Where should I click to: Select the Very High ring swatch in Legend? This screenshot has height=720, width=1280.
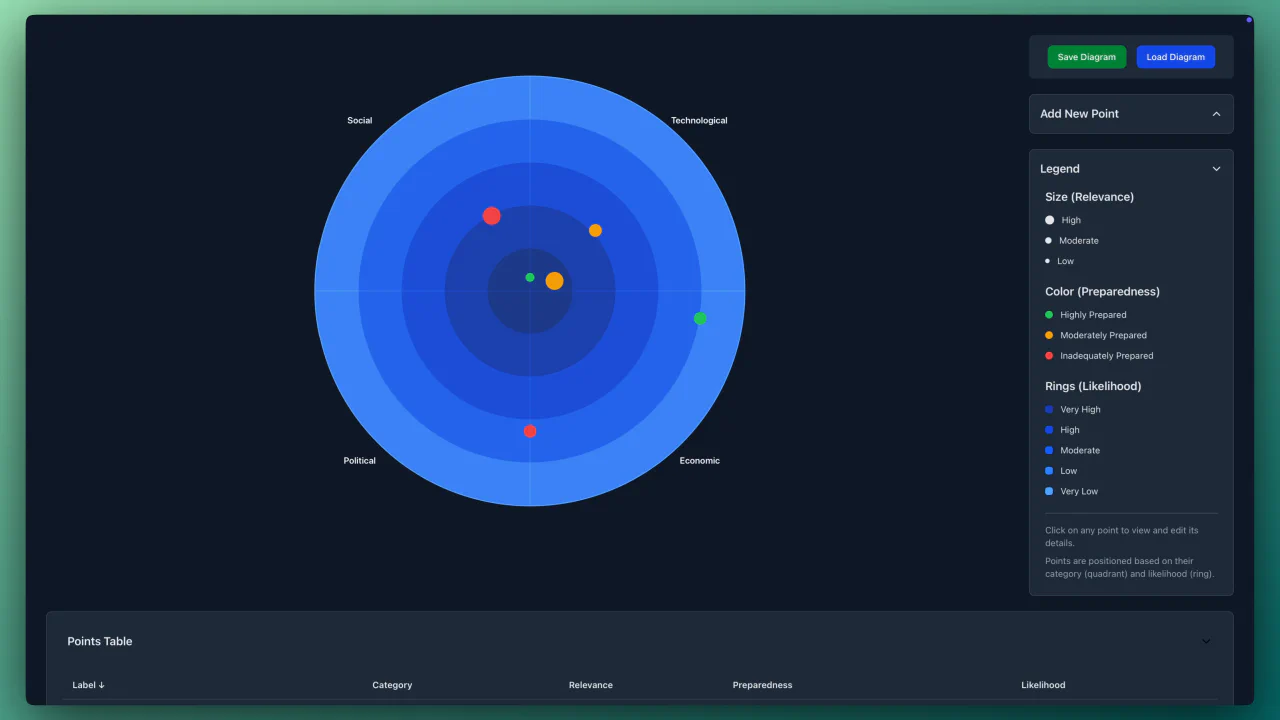point(1049,409)
